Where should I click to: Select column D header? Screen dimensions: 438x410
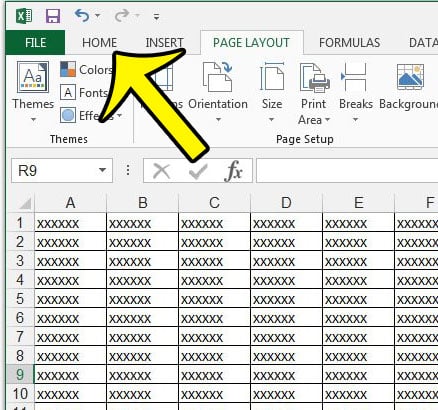(x=286, y=203)
